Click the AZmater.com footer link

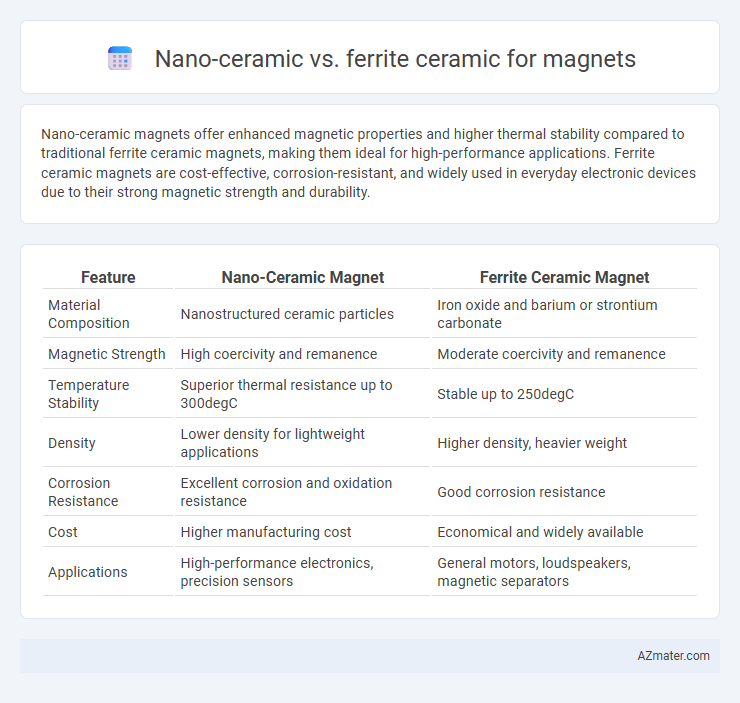tap(673, 655)
